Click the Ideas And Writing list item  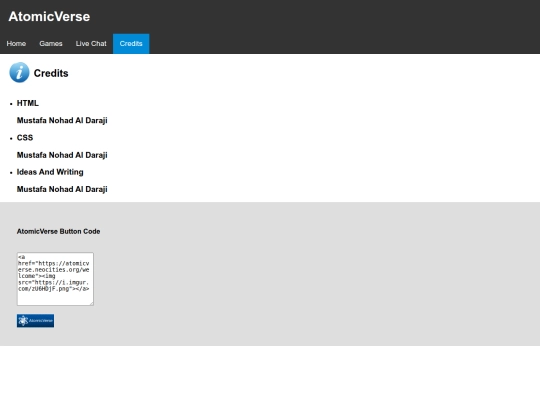[50, 172]
